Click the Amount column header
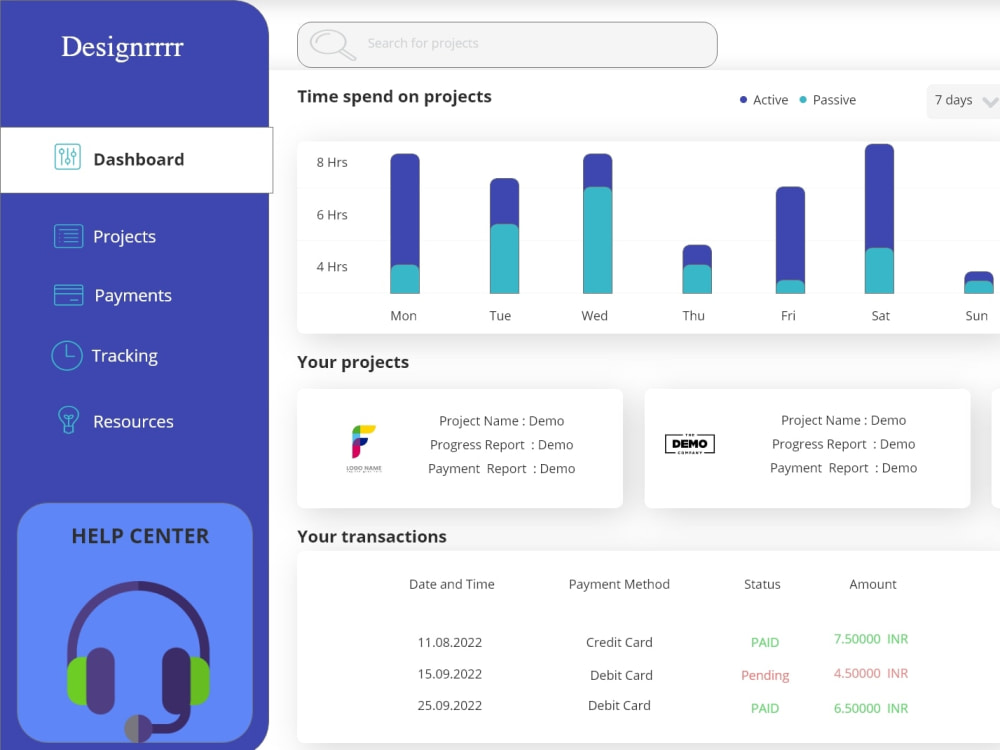Image resolution: width=1000 pixels, height=750 pixels. click(873, 584)
